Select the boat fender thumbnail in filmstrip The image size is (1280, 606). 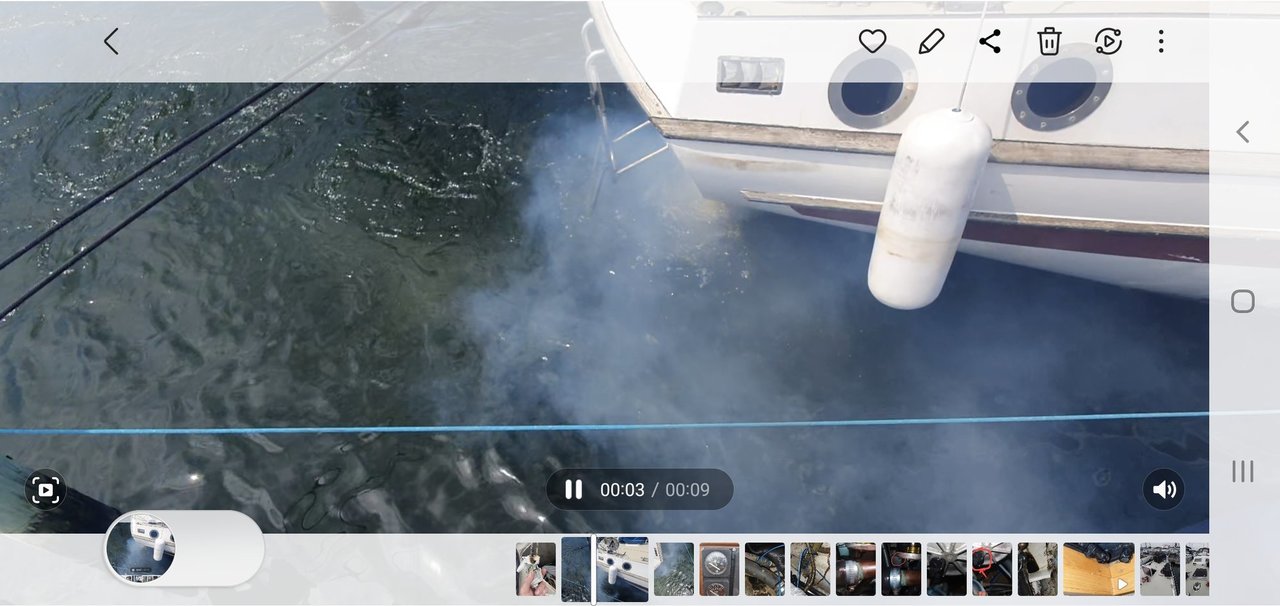[624, 570]
